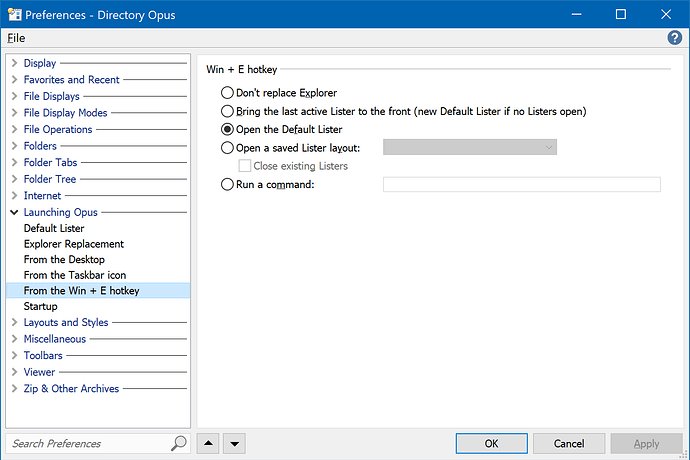Select Don't replace Explorer radio button
This screenshot has width=690, height=460.
tap(227, 93)
